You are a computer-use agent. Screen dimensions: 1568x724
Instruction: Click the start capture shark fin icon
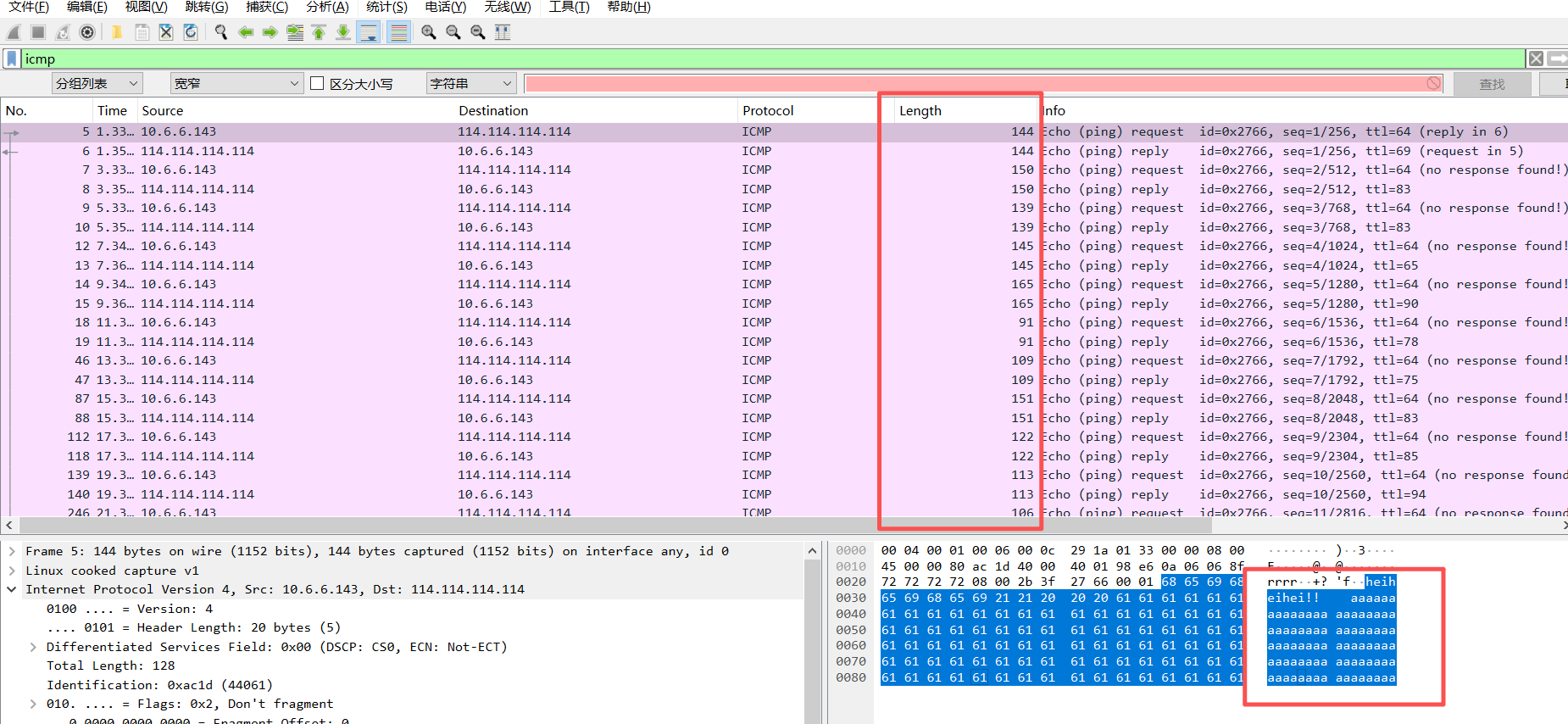[14, 32]
